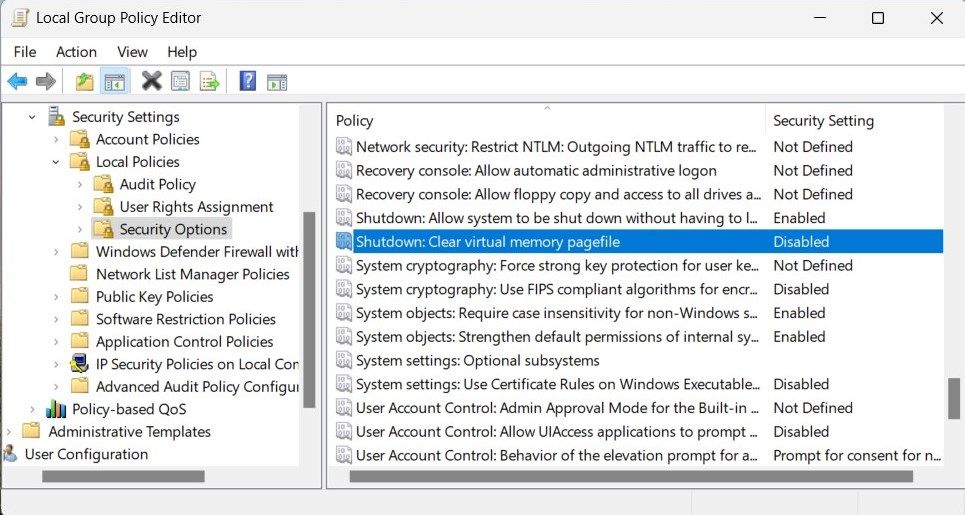965x515 pixels.
Task: Click the Export List toolbar icon
Action: (x=209, y=81)
